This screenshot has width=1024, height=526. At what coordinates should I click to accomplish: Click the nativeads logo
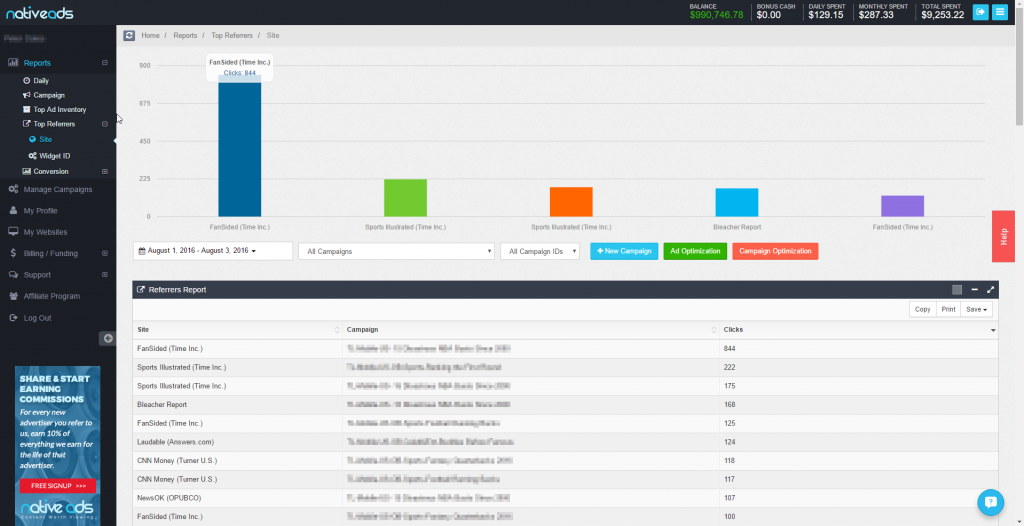(x=40, y=12)
